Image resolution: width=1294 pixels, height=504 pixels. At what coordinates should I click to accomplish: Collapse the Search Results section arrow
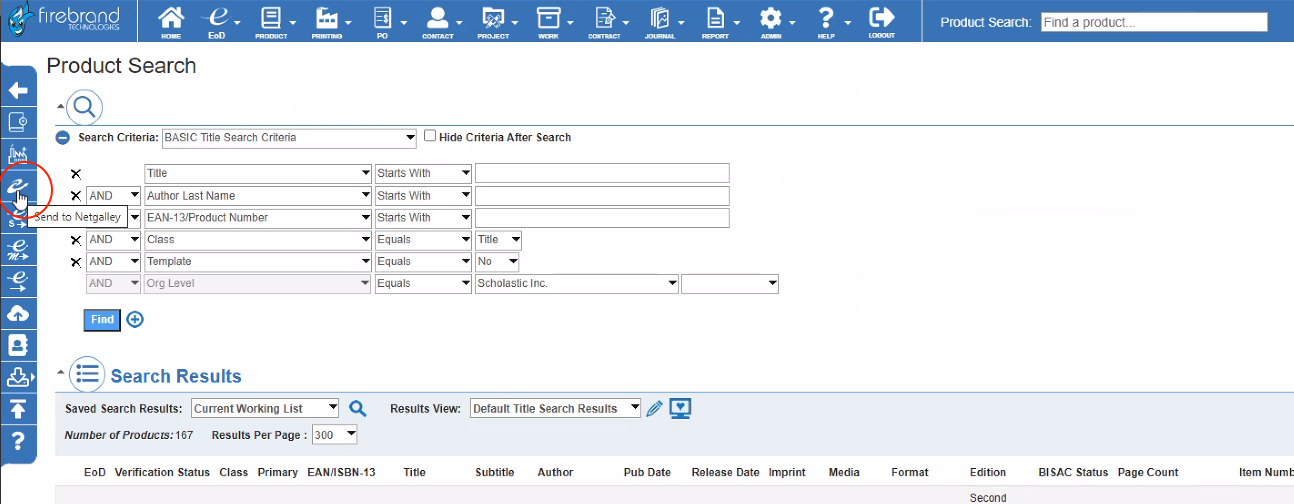click(x=61, y=373)
